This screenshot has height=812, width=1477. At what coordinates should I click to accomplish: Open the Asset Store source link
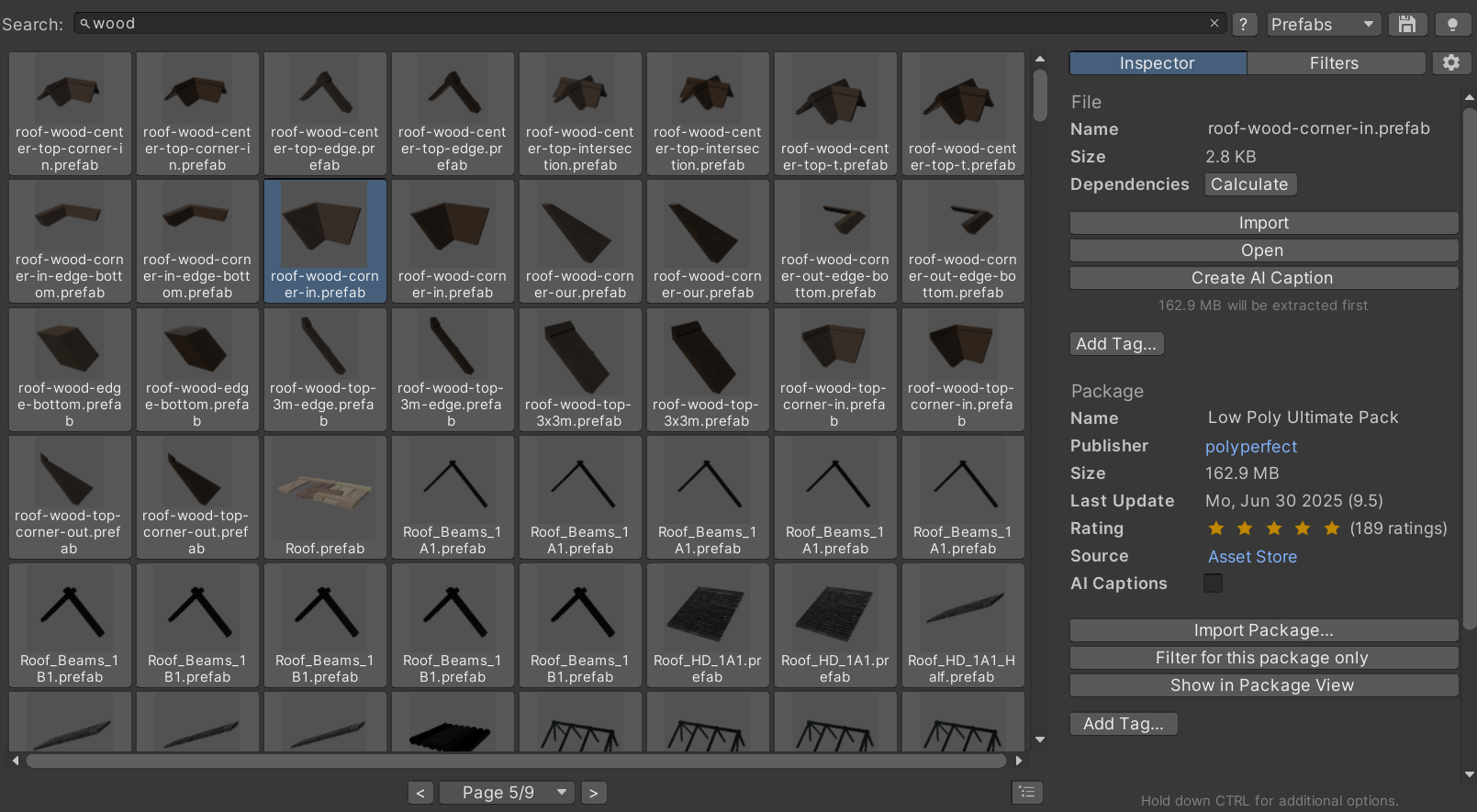(1252, 557)
